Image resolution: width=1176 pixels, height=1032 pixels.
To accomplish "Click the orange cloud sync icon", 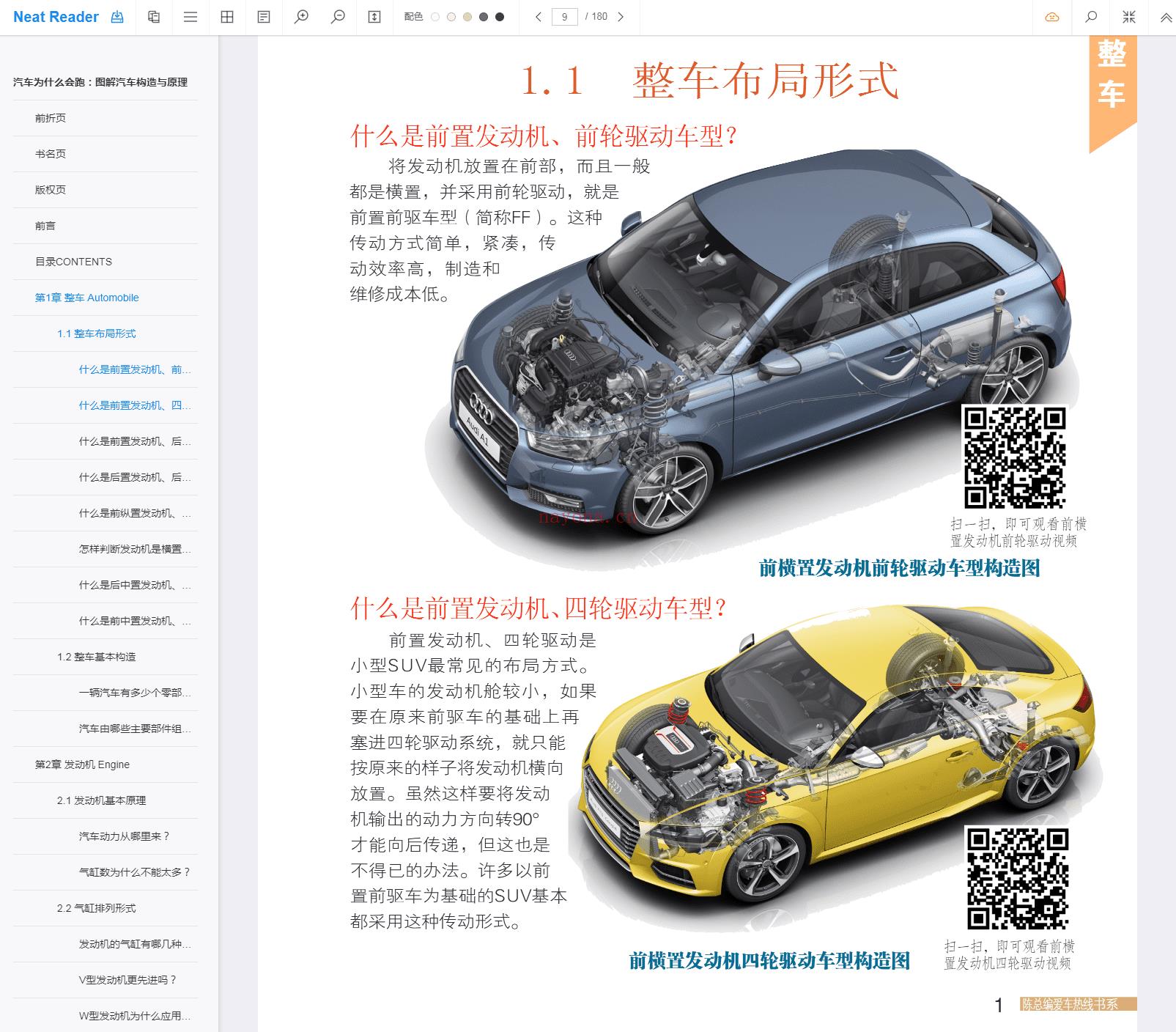I will [x=1052, y=17].
